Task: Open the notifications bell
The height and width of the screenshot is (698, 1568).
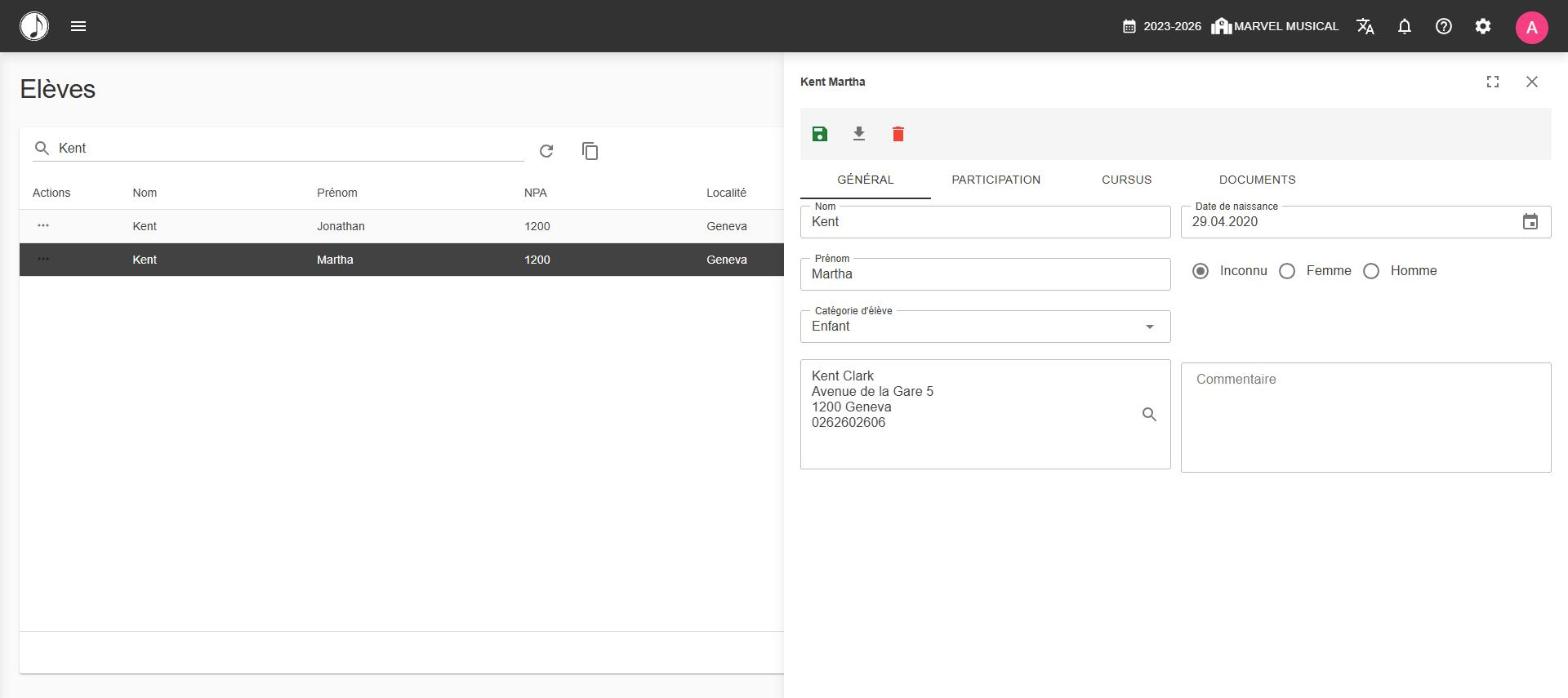Action: [x=1404, y=26]
